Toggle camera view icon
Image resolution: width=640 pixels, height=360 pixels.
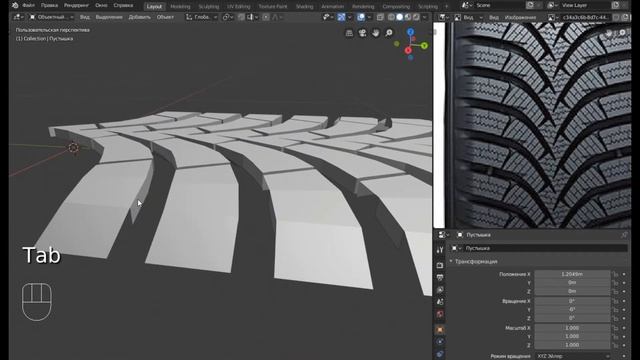click(362, 33)
